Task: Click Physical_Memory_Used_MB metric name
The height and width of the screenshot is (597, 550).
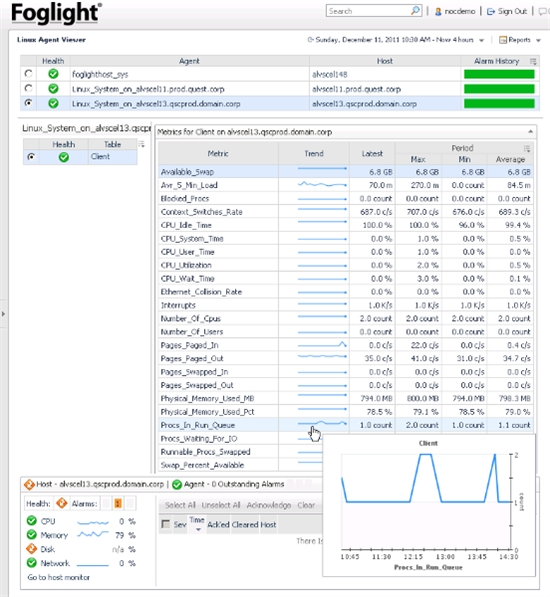Action: point(207,398)
